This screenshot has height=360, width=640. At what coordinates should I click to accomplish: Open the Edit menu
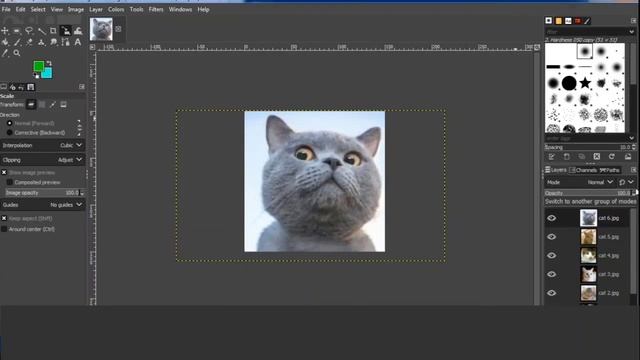click(x=20, y=9)
